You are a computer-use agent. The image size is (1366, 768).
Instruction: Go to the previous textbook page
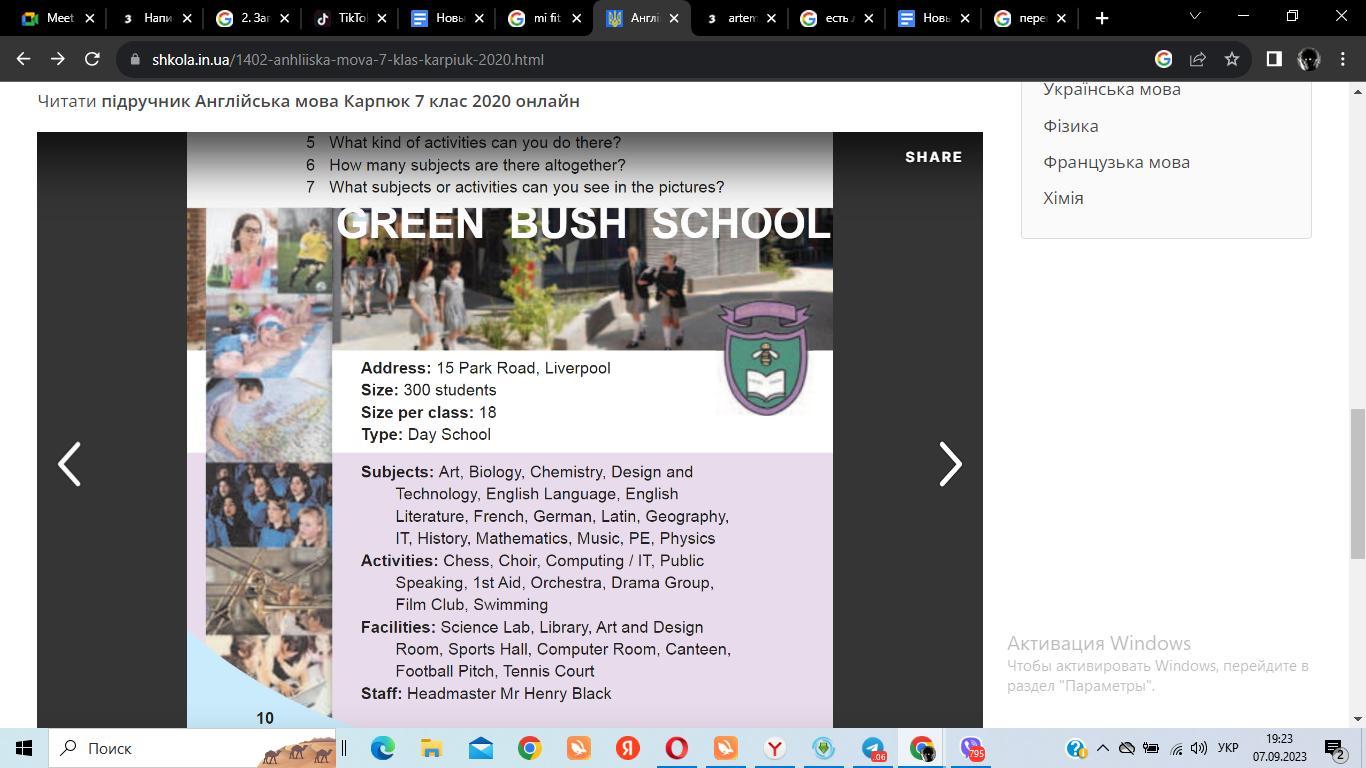tap(69, 464)
